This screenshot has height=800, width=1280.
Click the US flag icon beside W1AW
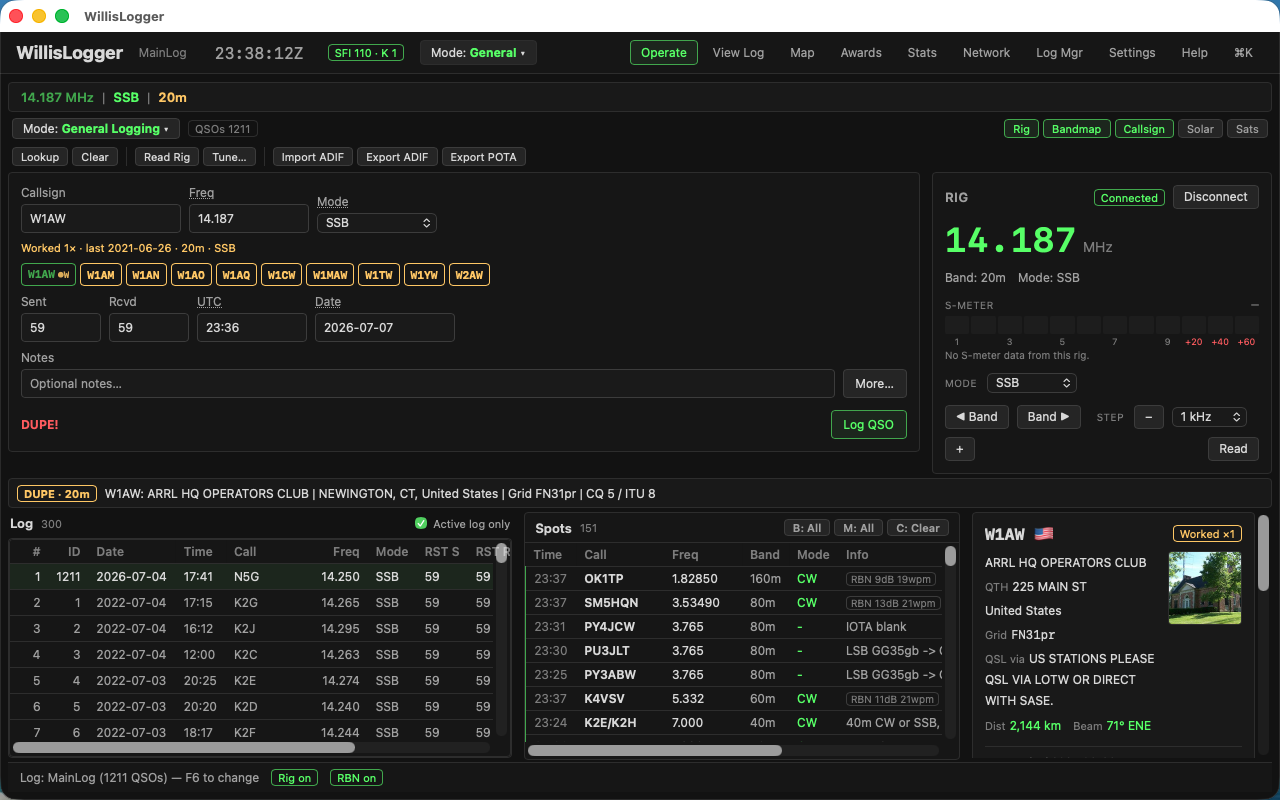[x=1044, y=534]
